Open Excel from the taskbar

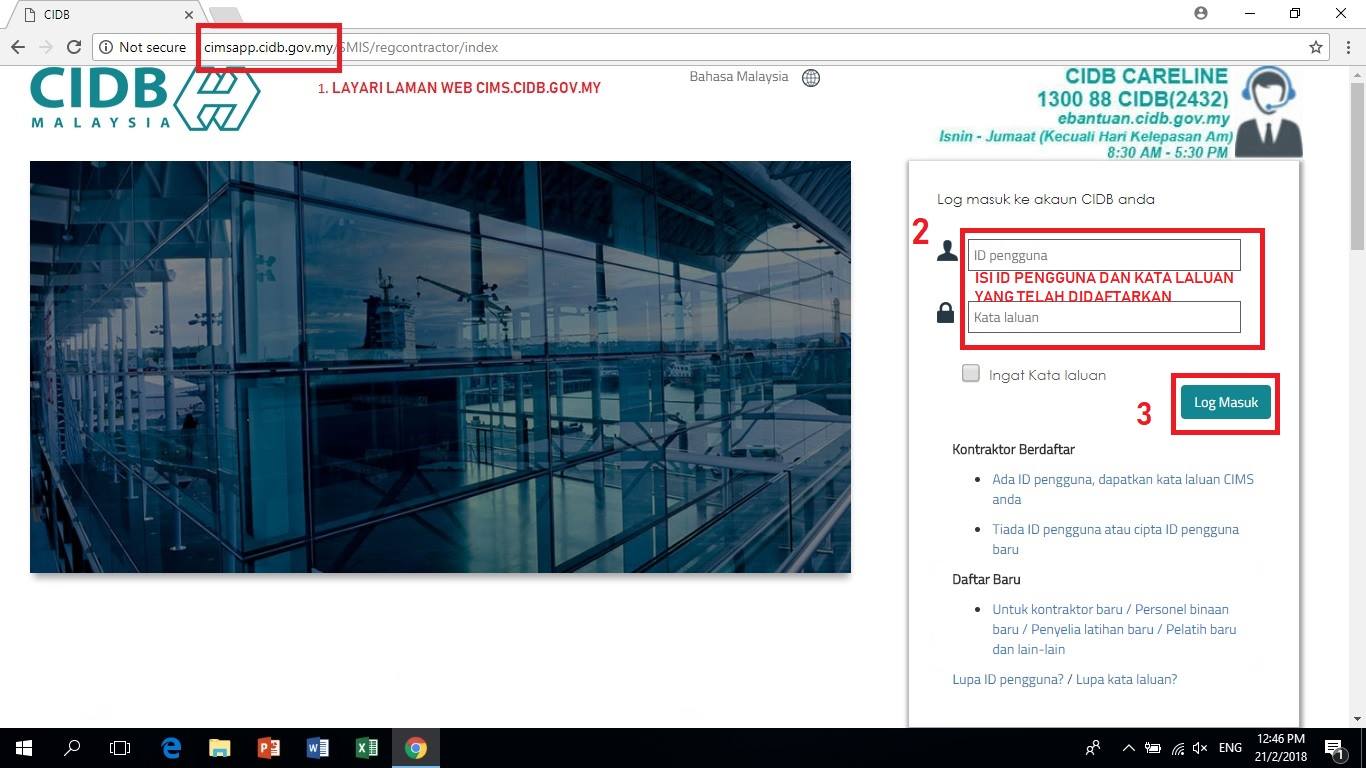click(x=366, y=748)
